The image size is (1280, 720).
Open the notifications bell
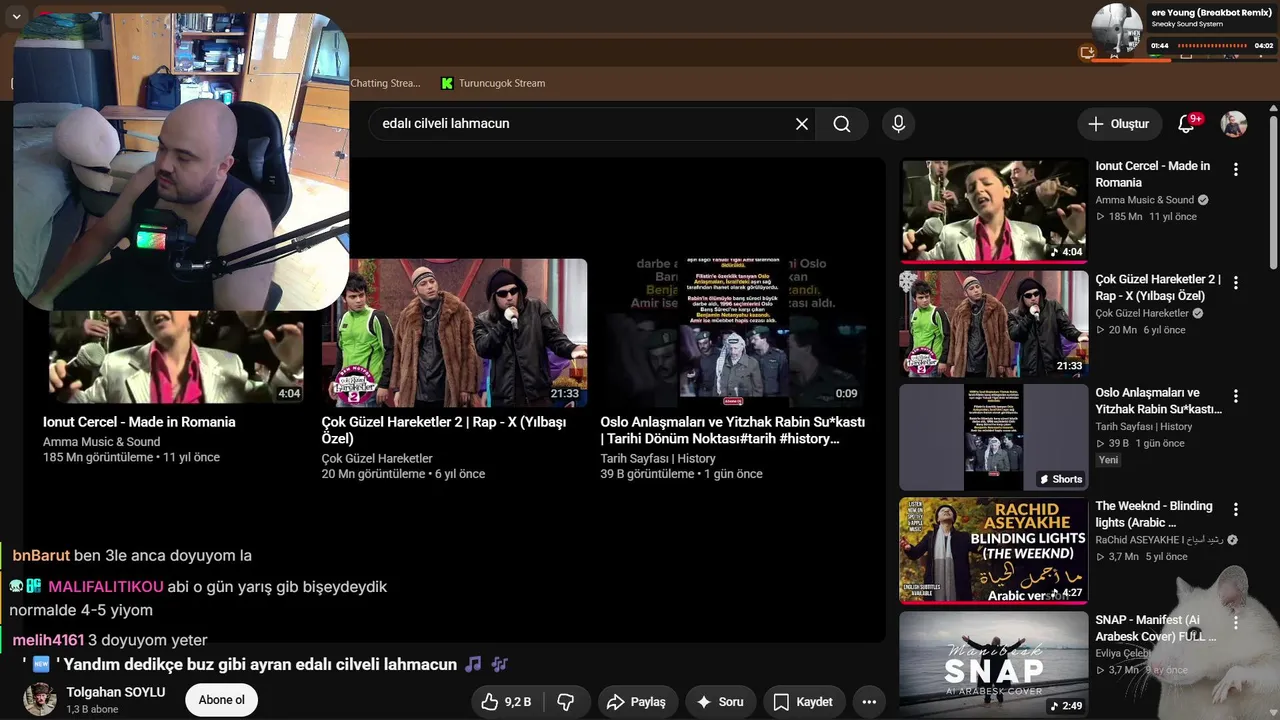coord(1187,124)
